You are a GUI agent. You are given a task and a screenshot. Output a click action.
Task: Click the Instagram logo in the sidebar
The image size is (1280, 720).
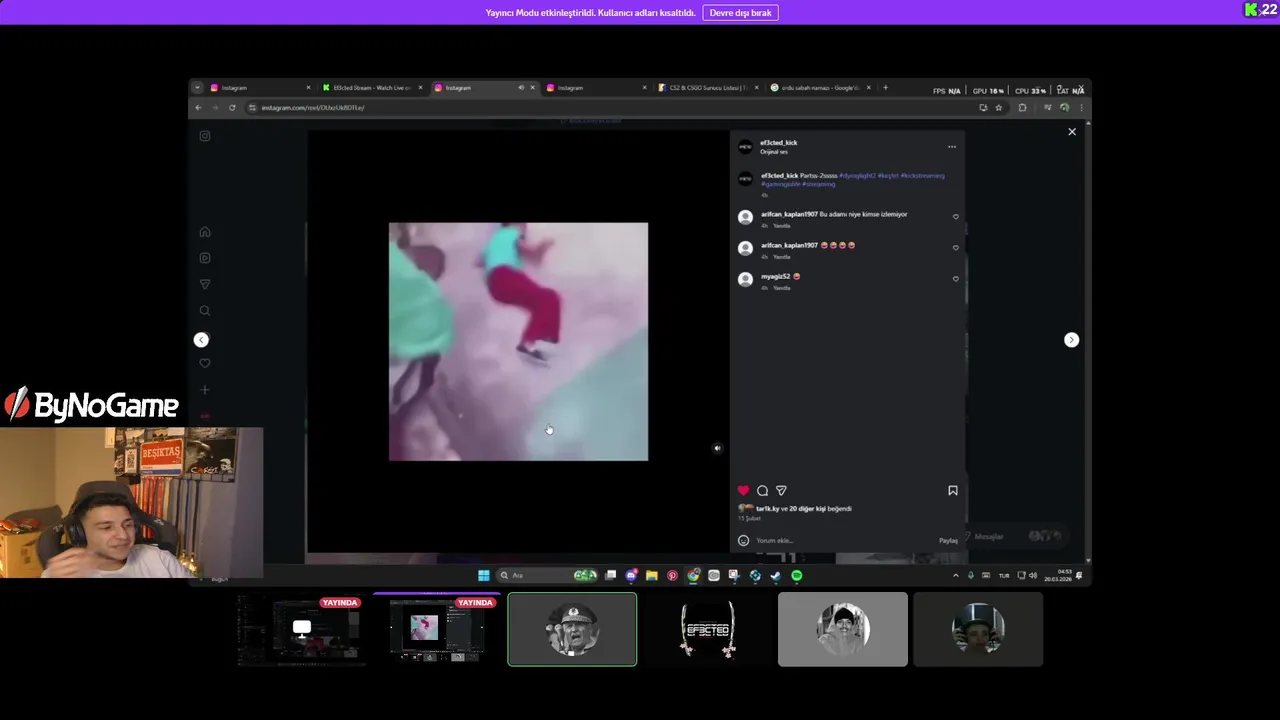[x=205, y=136]
